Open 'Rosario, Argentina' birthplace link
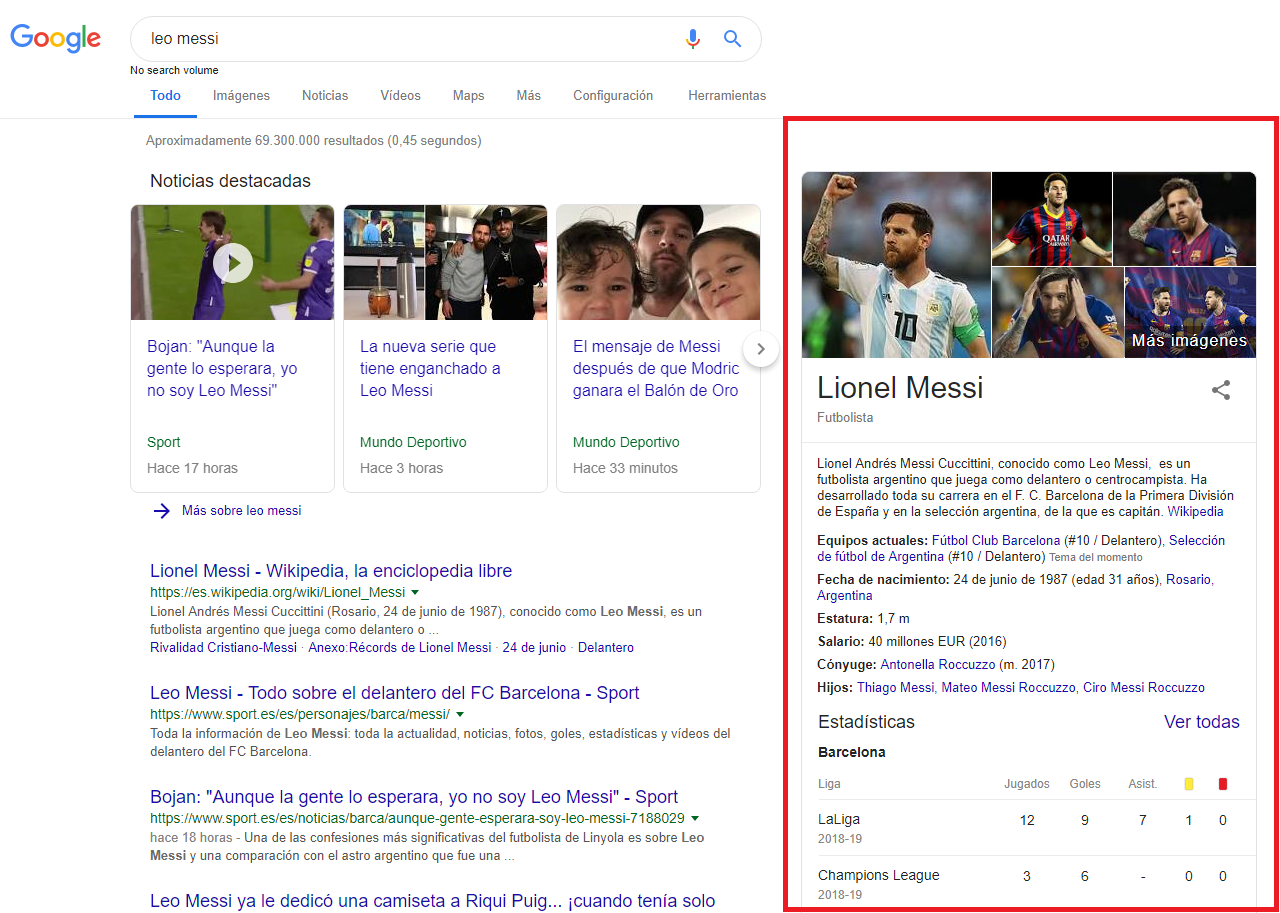The width and height of the screenshot is (1280, 913). (1015, 587)
